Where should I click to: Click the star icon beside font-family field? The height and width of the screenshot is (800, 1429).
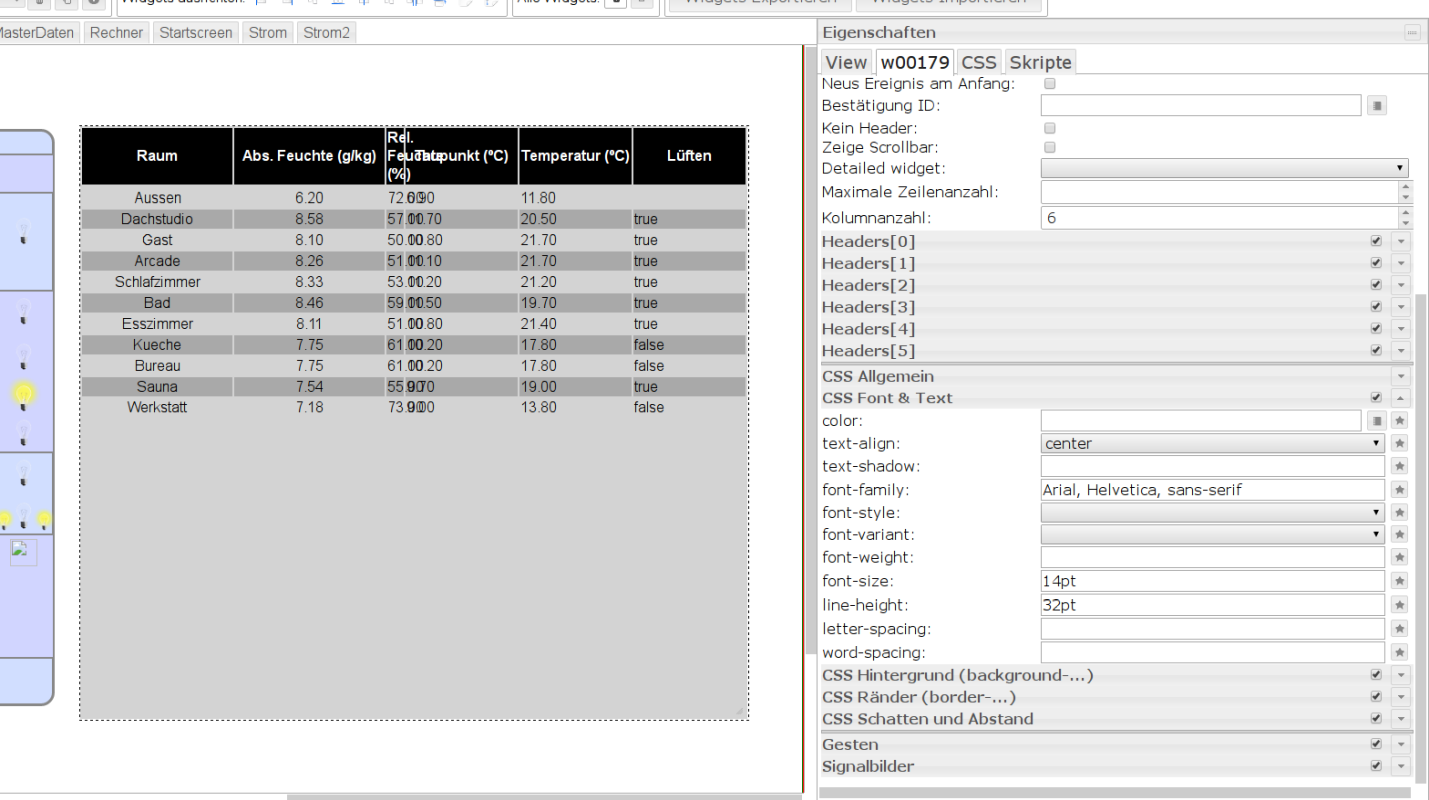(x=1400, y=490)
